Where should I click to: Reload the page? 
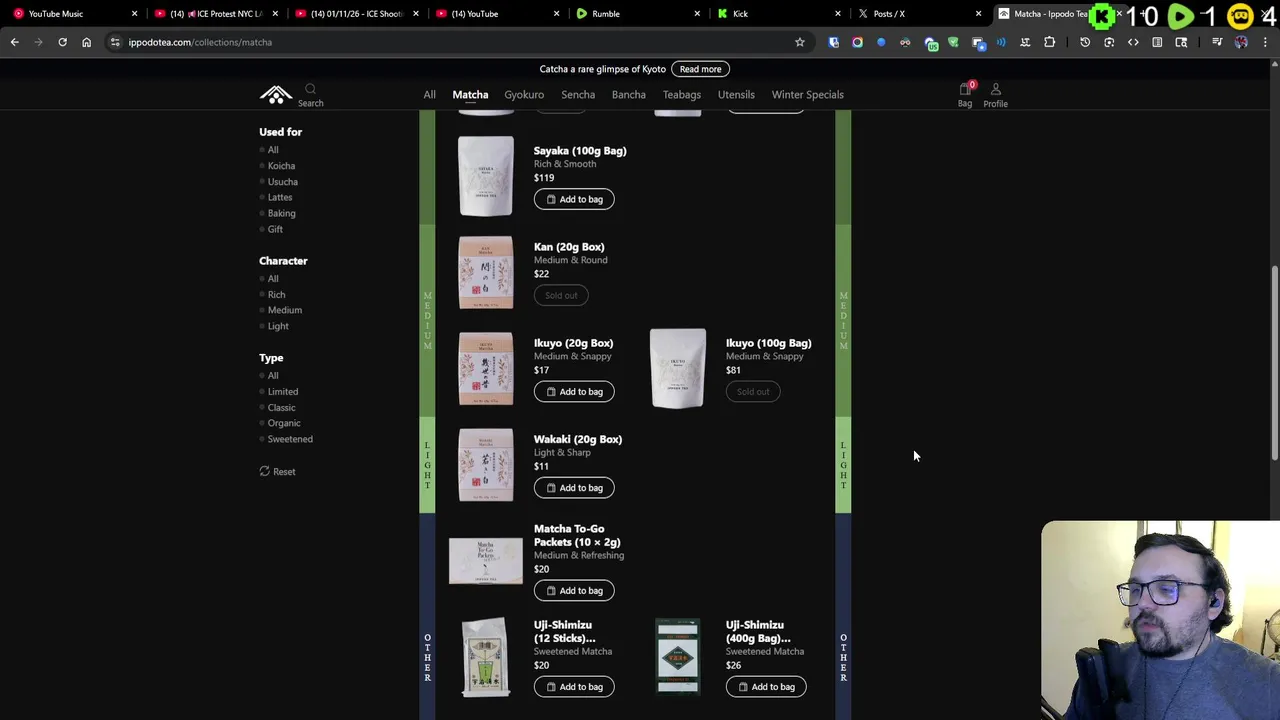click(x=62, y=42)
